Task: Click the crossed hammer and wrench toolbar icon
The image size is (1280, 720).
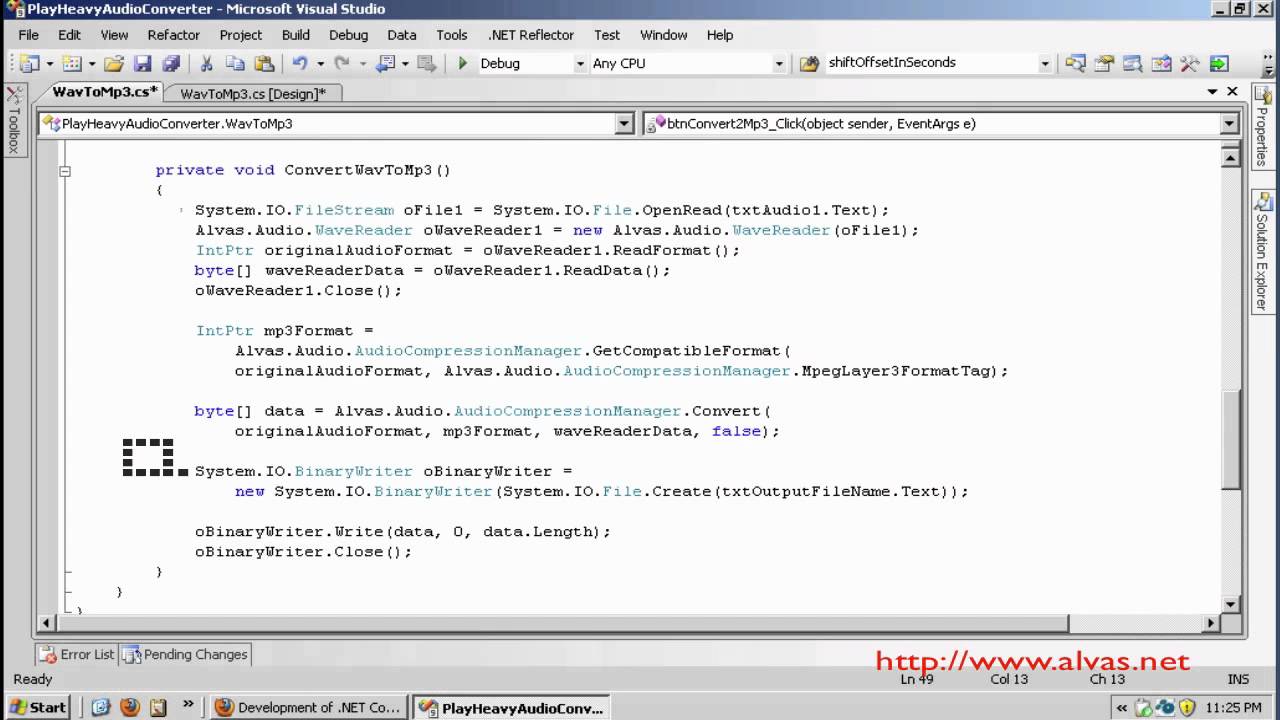Action: pyautogui.click(x=1189, y=63)
